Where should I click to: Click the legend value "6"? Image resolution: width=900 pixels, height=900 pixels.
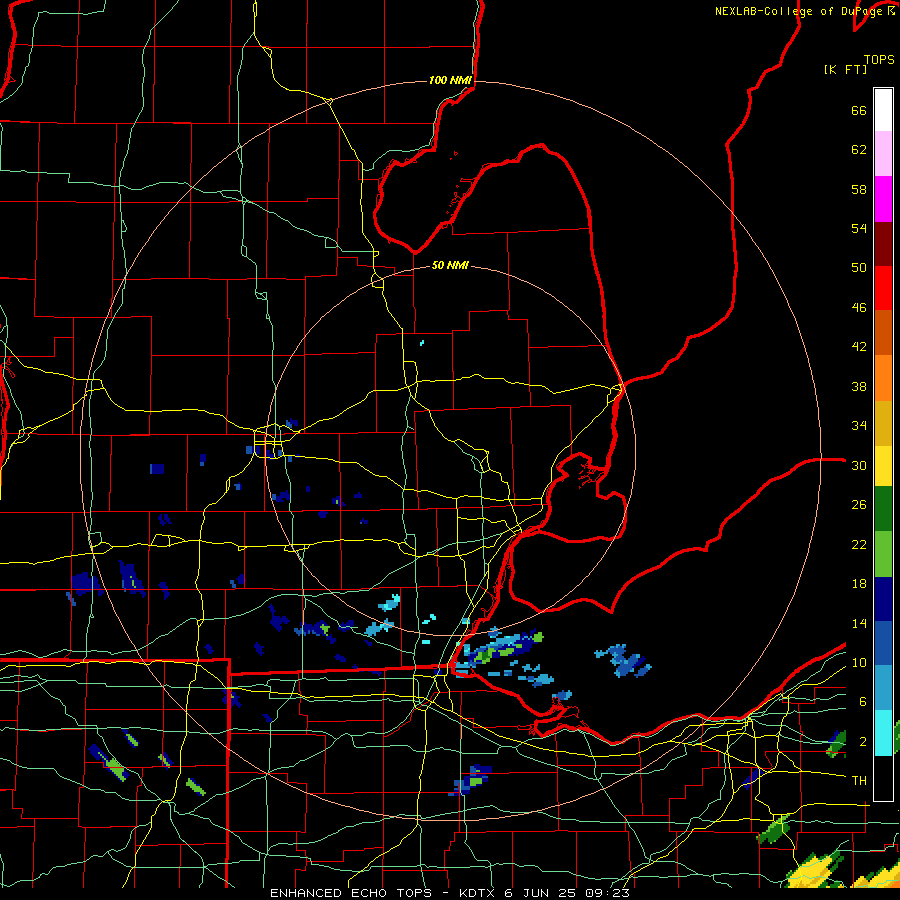[863, 702]
